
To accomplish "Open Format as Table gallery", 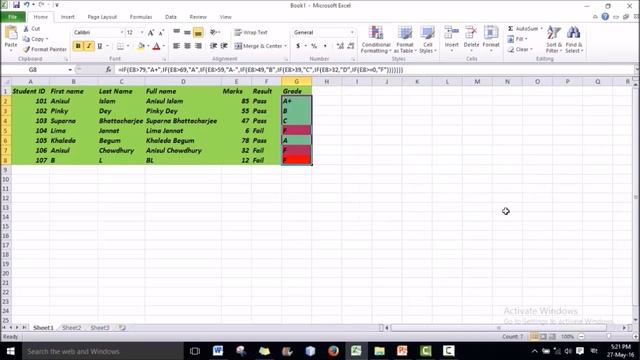I will coord(405,39).
